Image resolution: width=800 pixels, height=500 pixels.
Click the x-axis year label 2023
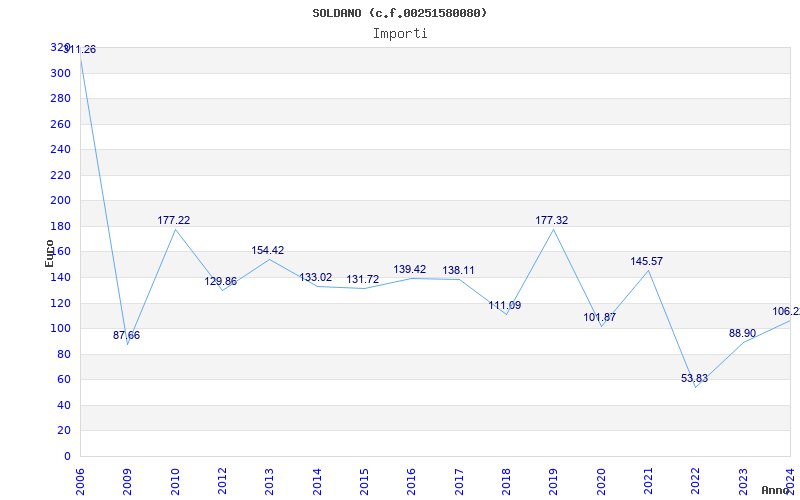tap(743, 482)
